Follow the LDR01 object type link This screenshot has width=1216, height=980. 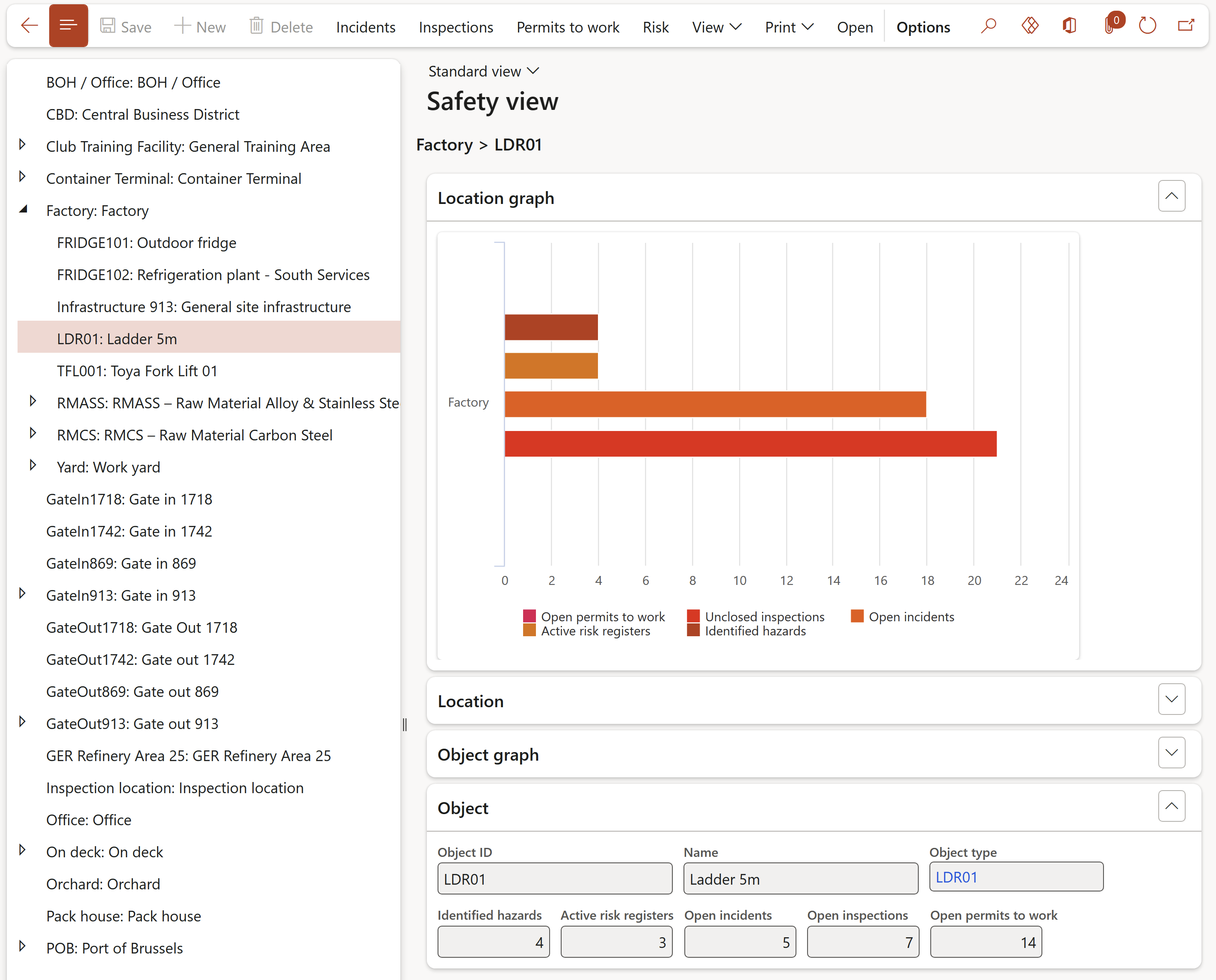(956, 877)
